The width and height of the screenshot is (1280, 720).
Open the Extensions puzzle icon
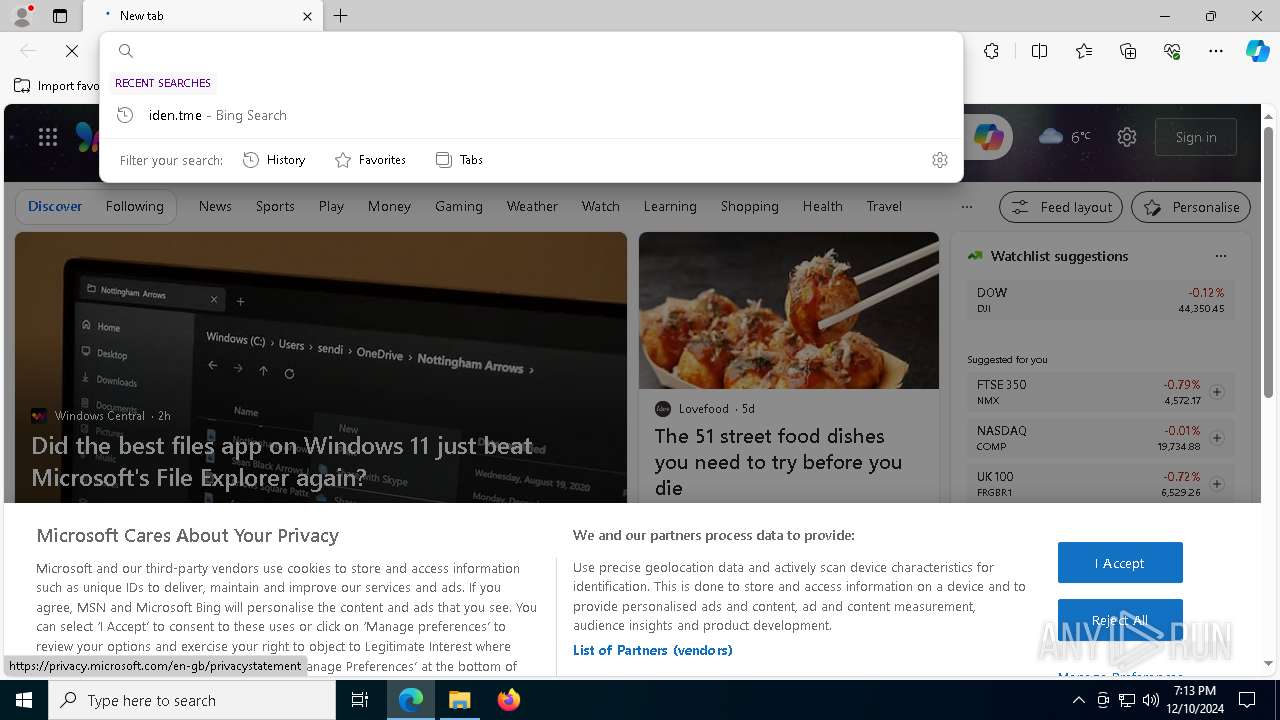coord(991,51)
